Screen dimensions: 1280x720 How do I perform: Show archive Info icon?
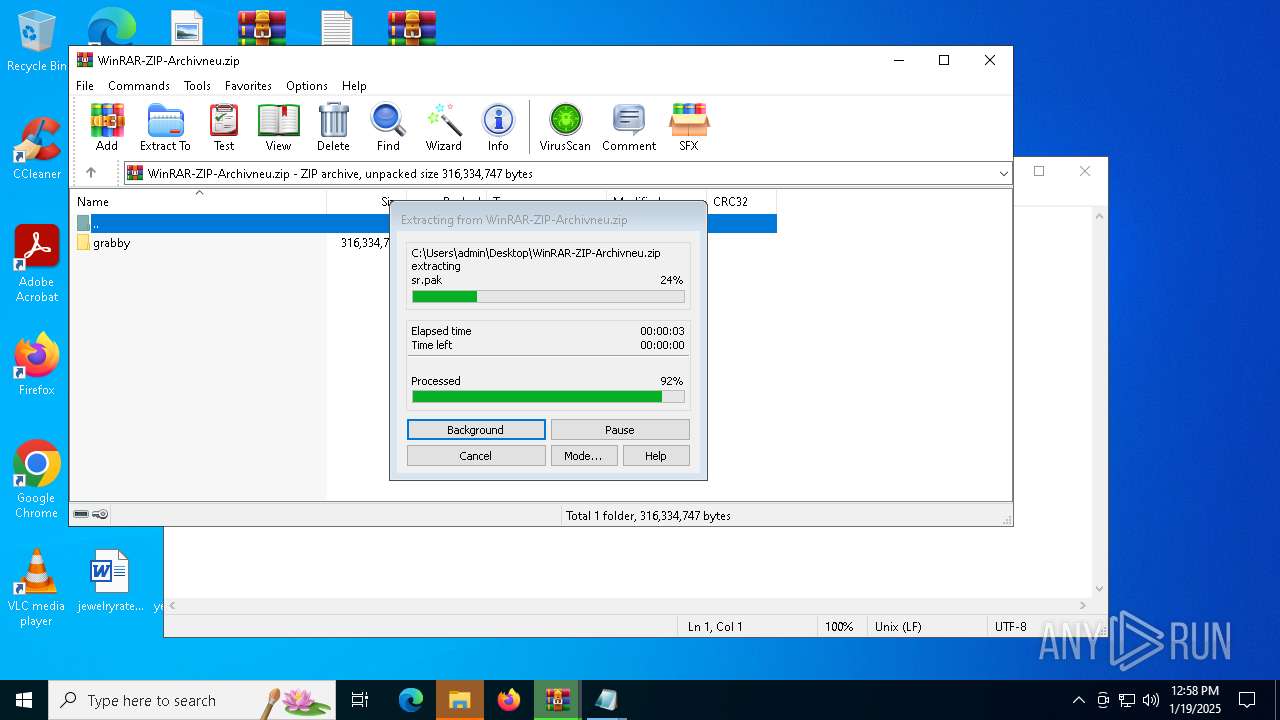pos(498,127)
